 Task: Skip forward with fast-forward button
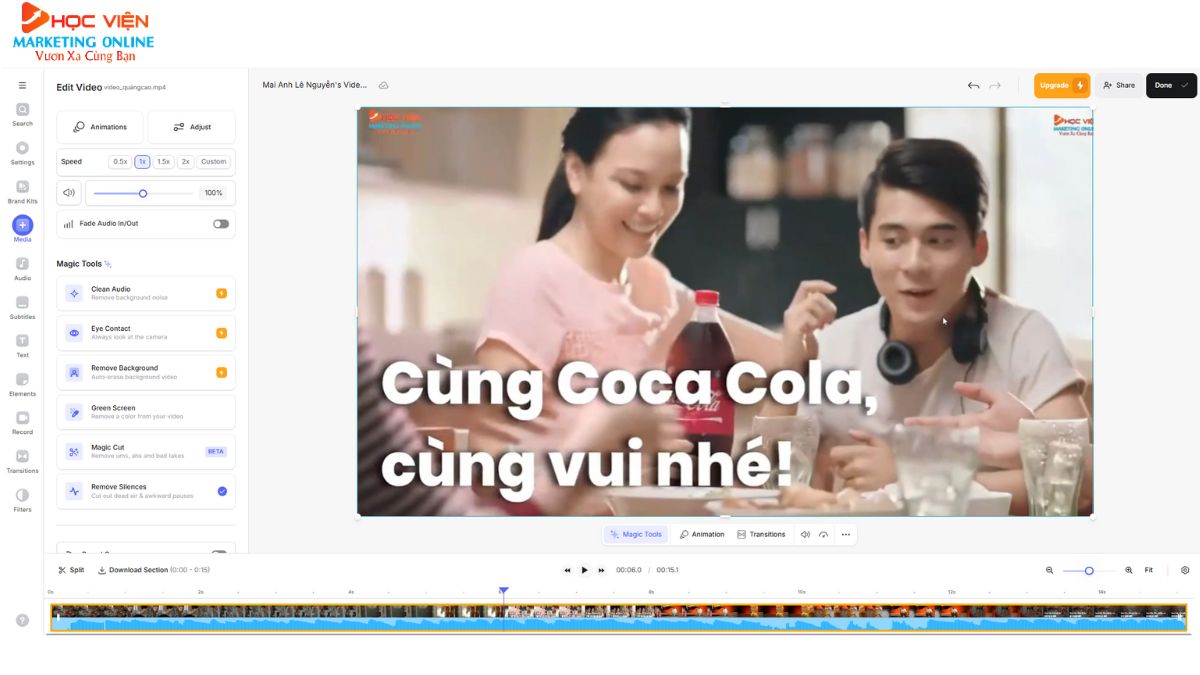(x=601, y=570)
